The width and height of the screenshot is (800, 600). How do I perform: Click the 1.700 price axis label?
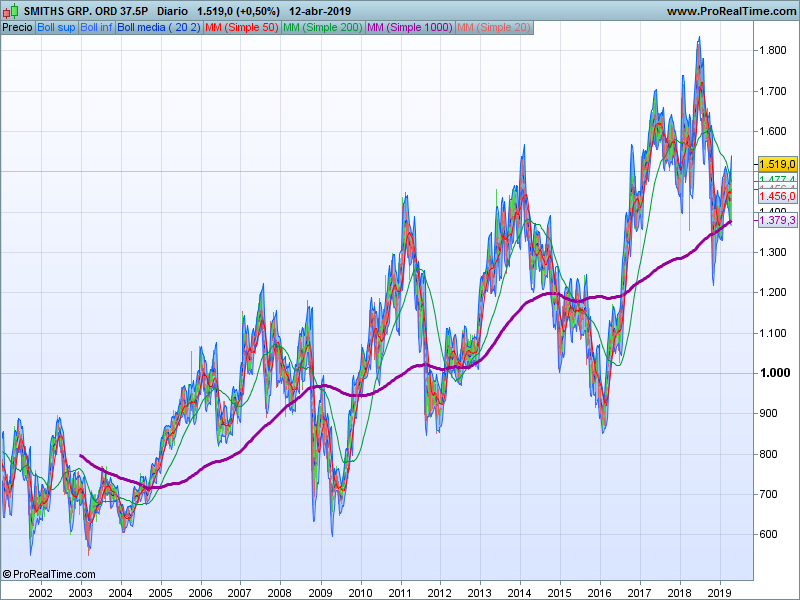773,91
